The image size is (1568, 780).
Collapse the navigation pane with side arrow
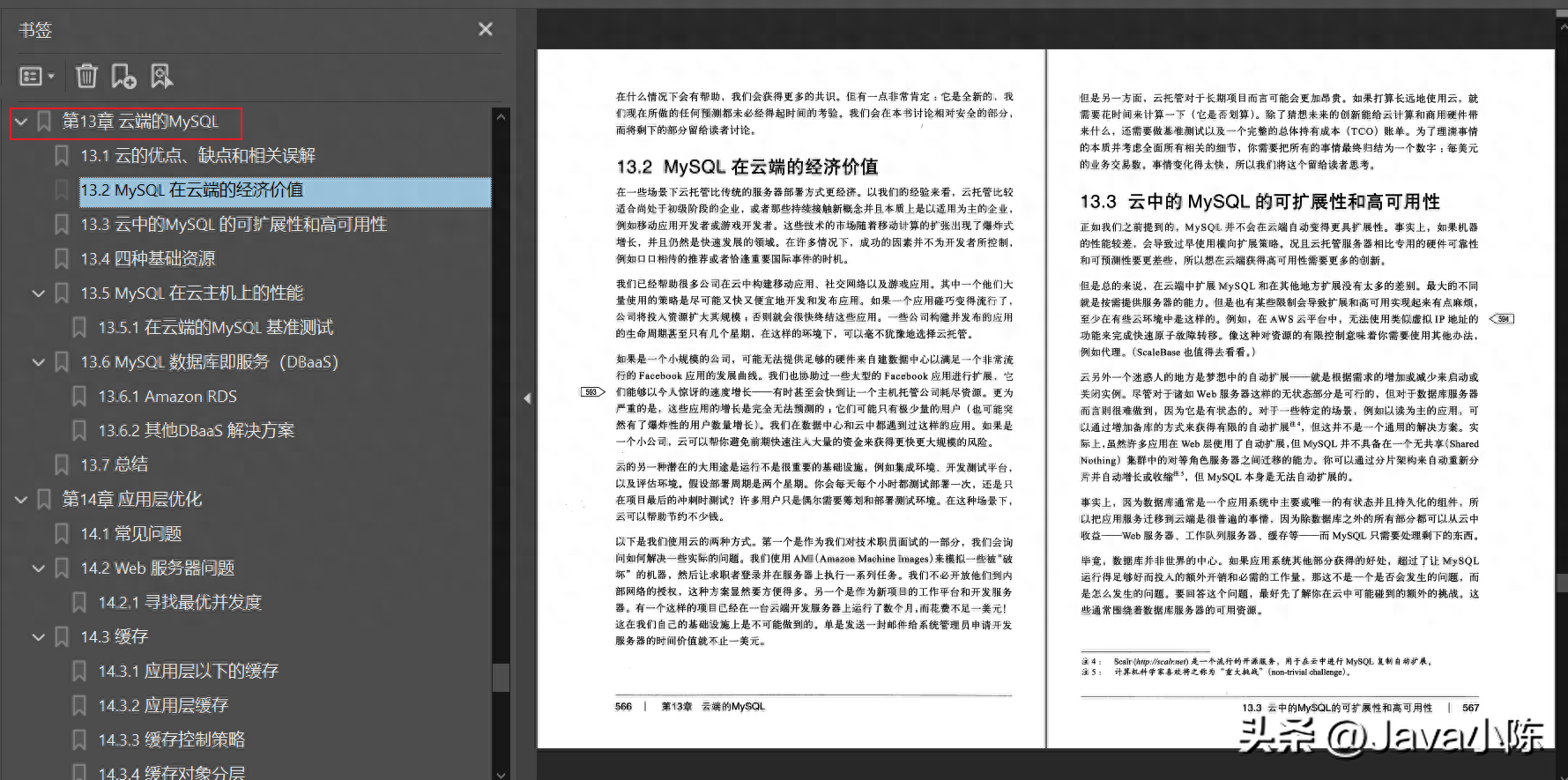coord(527,398)
